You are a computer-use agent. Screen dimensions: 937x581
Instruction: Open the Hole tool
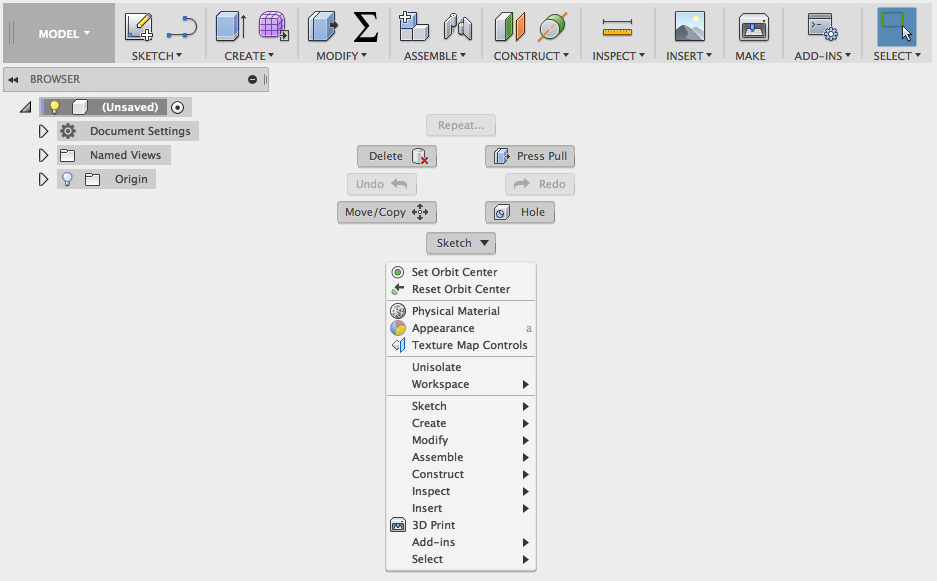[519, 212]
